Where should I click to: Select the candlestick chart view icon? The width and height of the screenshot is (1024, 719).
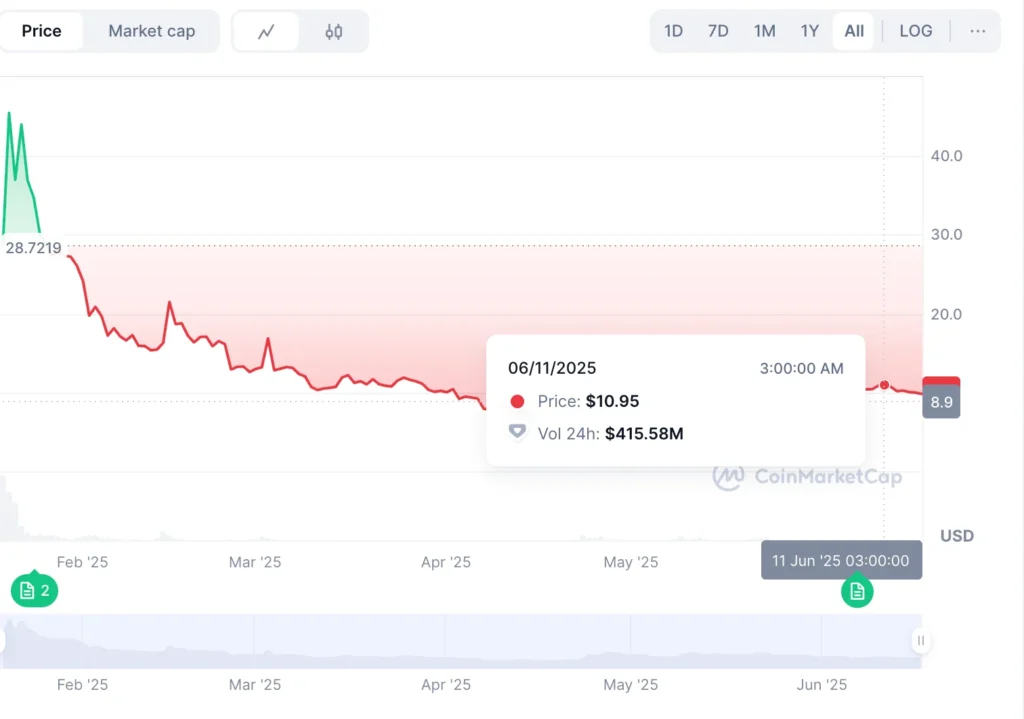tap(334, 31)
